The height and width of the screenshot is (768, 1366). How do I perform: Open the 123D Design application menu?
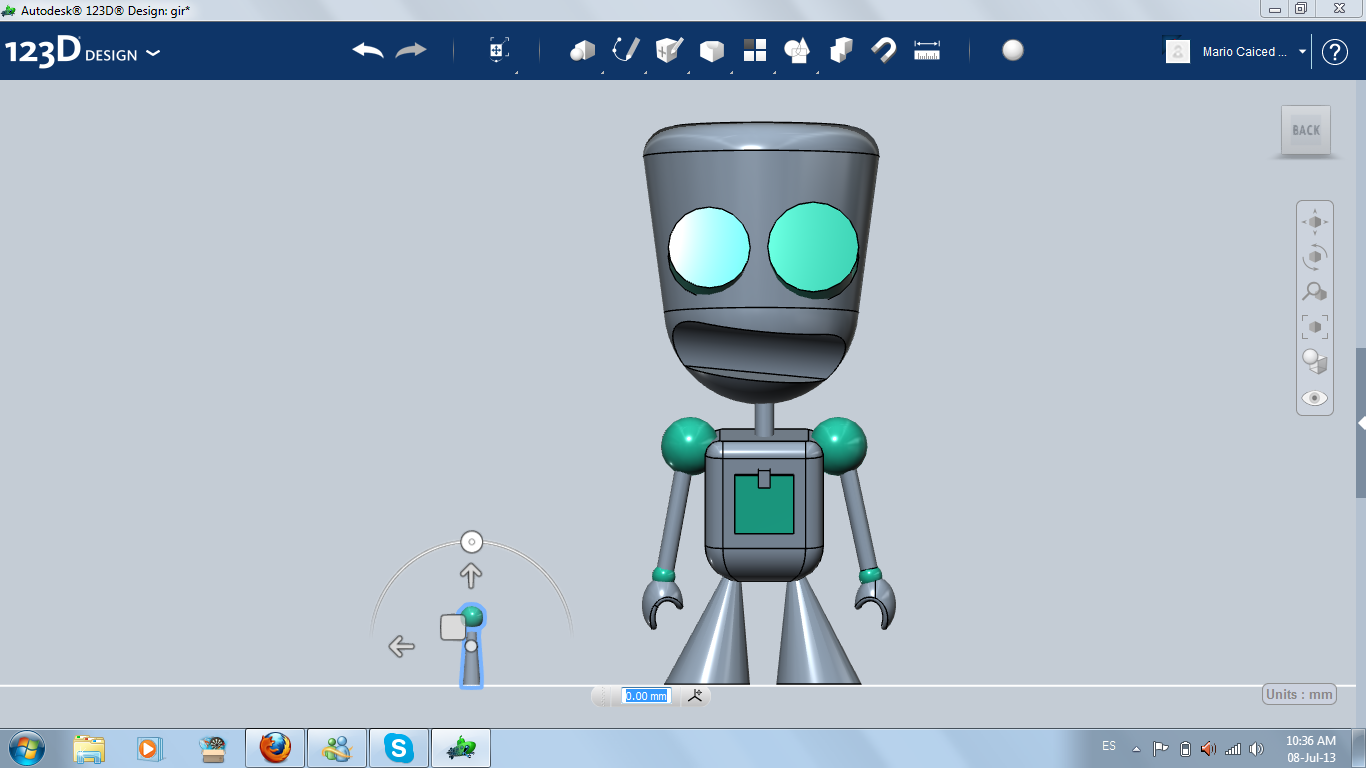pos(82,51)
